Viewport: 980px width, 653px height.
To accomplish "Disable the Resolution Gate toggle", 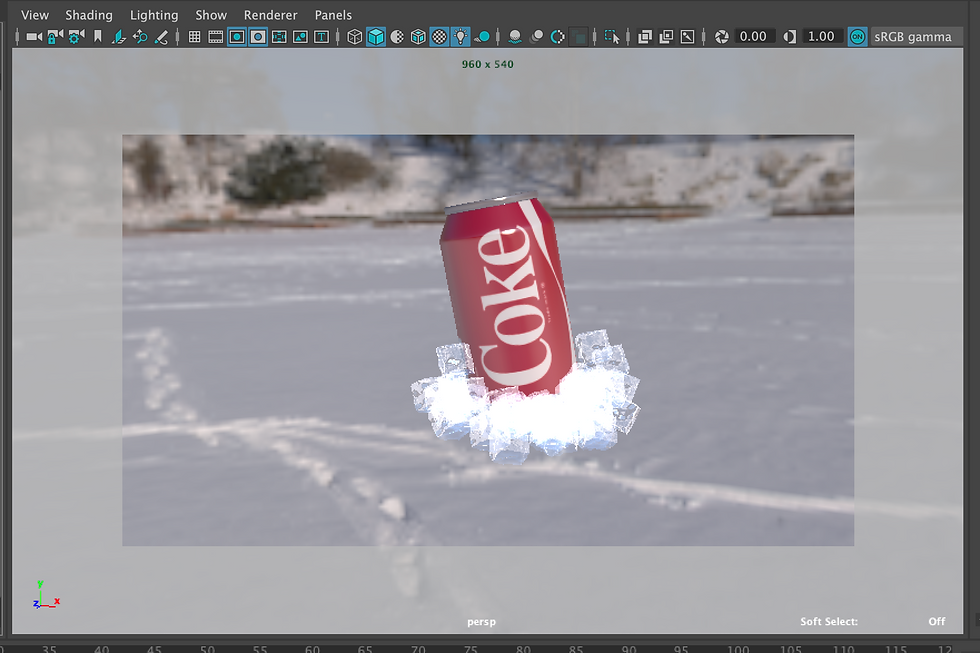I will [x=237, y=37].
